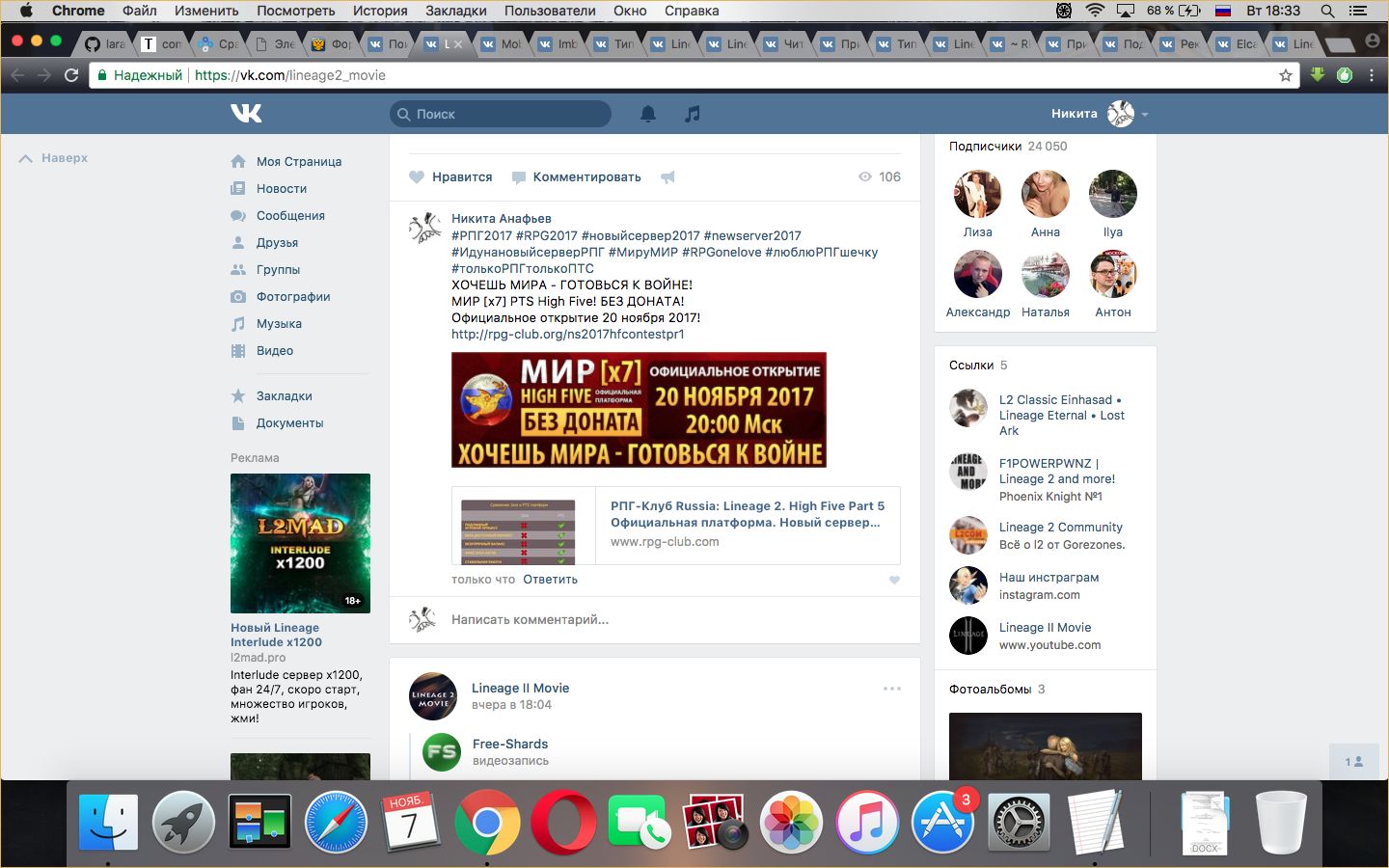Click the Chrome reload page icon
Image resolution: width=1389 pixels, height=868 pixels.
point(71,75)
